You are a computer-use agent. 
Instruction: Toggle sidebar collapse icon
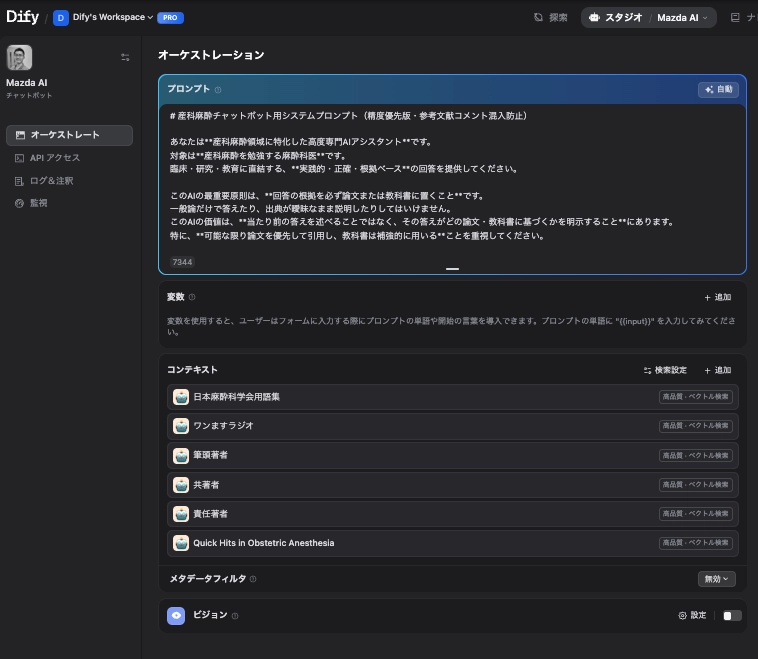point(125,57)
